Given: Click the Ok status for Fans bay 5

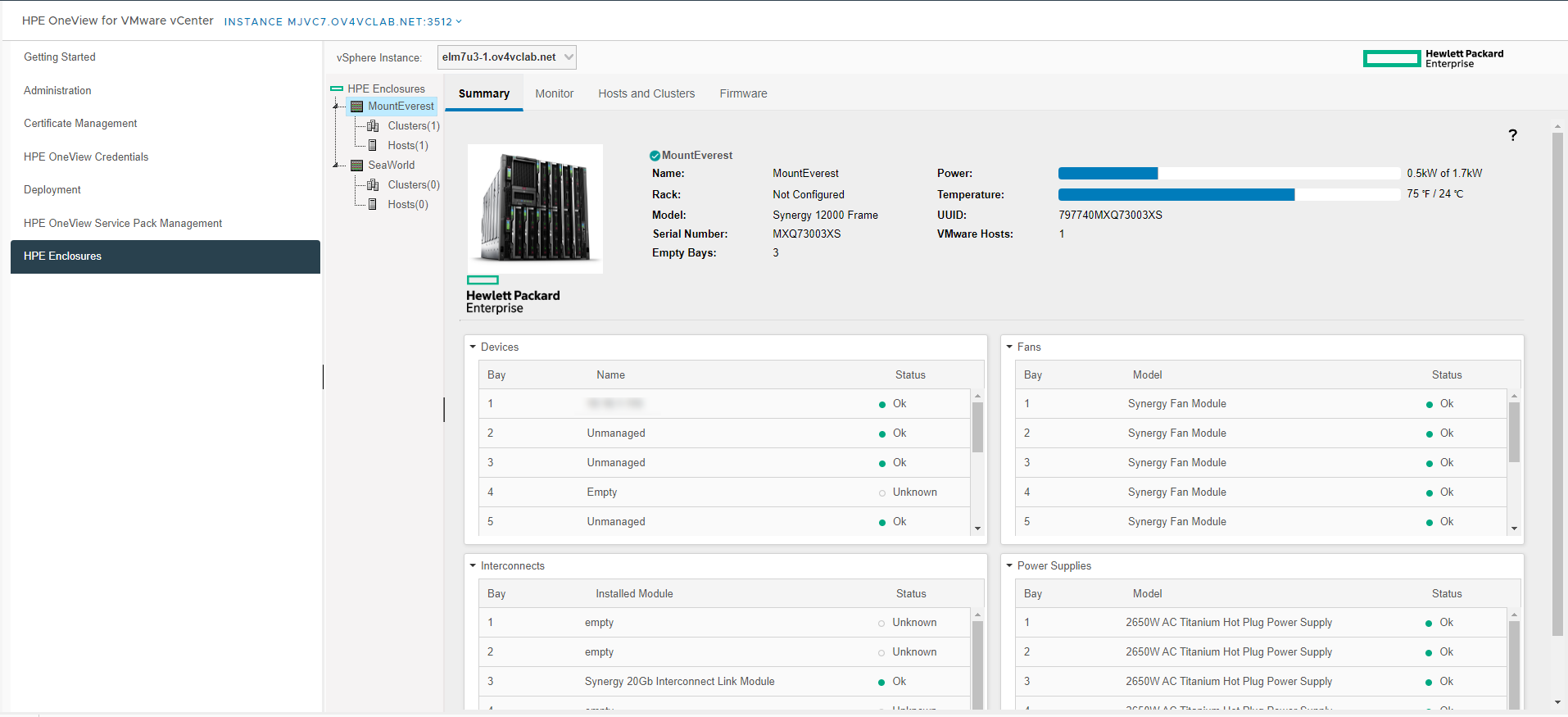Looking at the screenshot, I should click(x=1447, y=522).
